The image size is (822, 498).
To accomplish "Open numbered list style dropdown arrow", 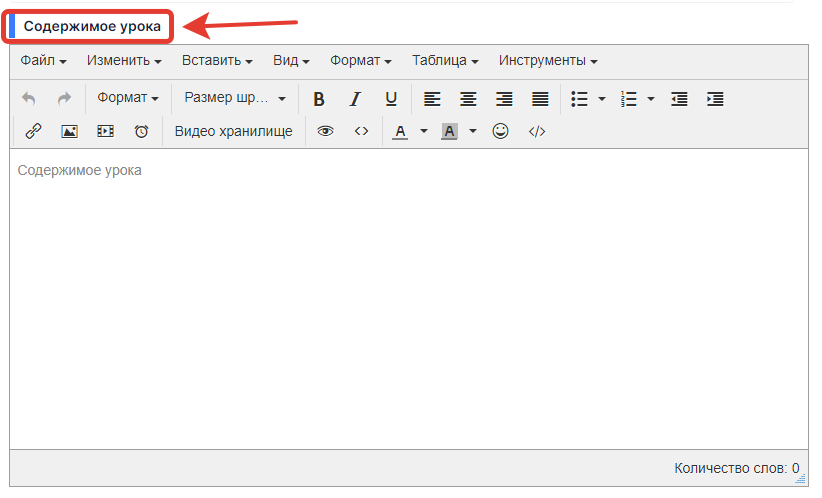I will click(651, 99).
